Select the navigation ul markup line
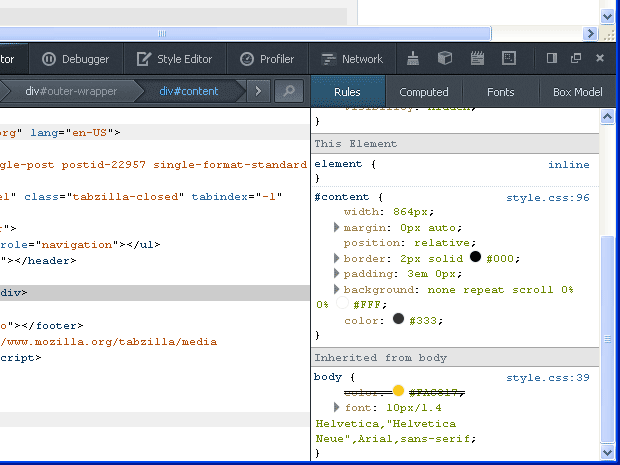The width and height of the screenshot is (620, 465). (80, 245)
